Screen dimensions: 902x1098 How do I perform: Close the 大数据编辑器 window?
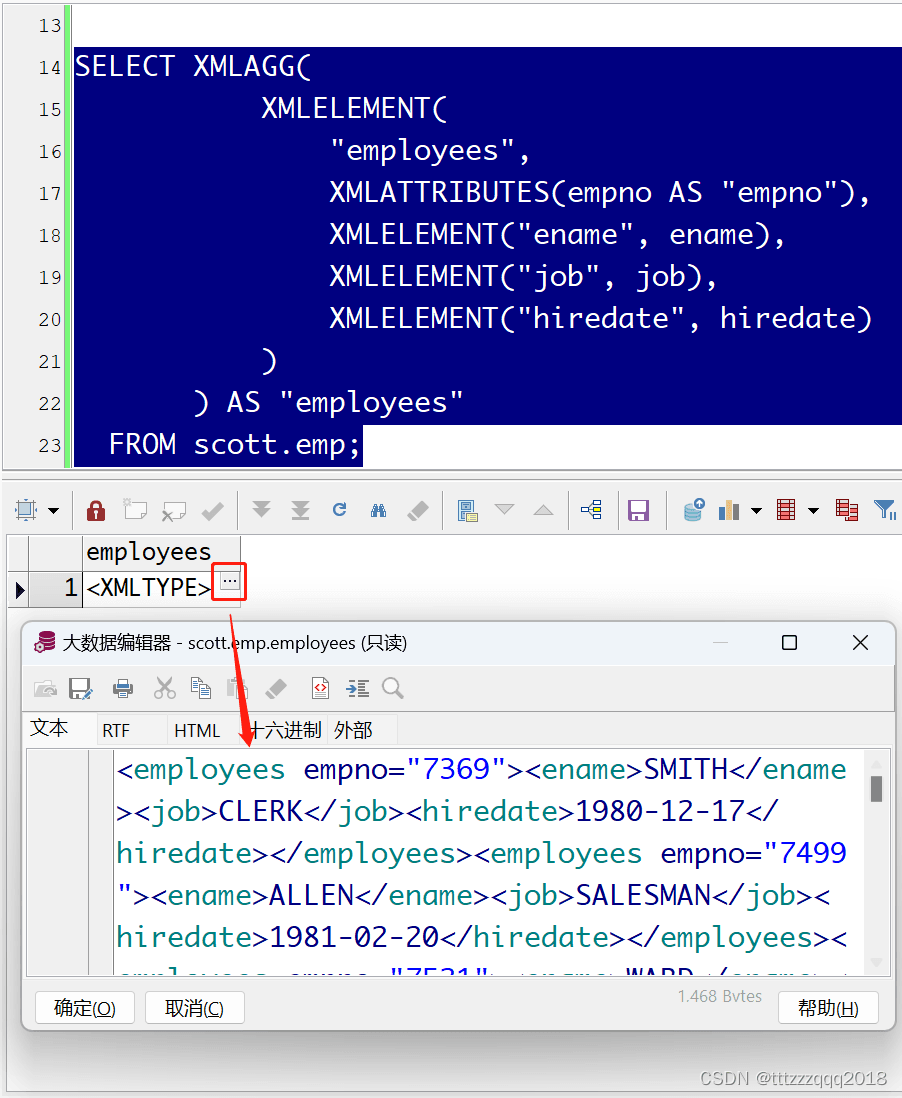coord(861,643)
